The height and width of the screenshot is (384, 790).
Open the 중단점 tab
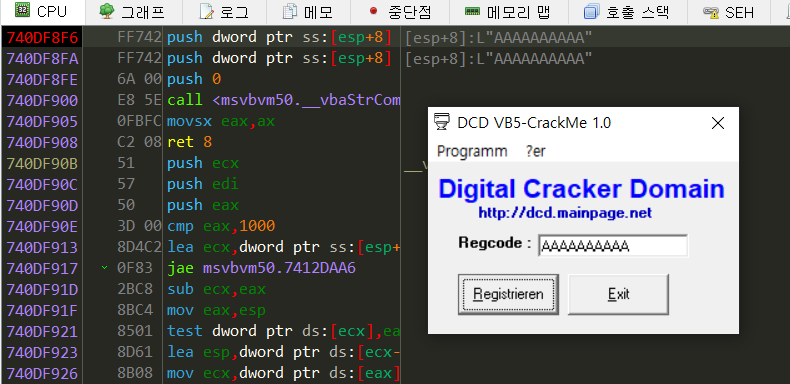(x=400, y=12)
